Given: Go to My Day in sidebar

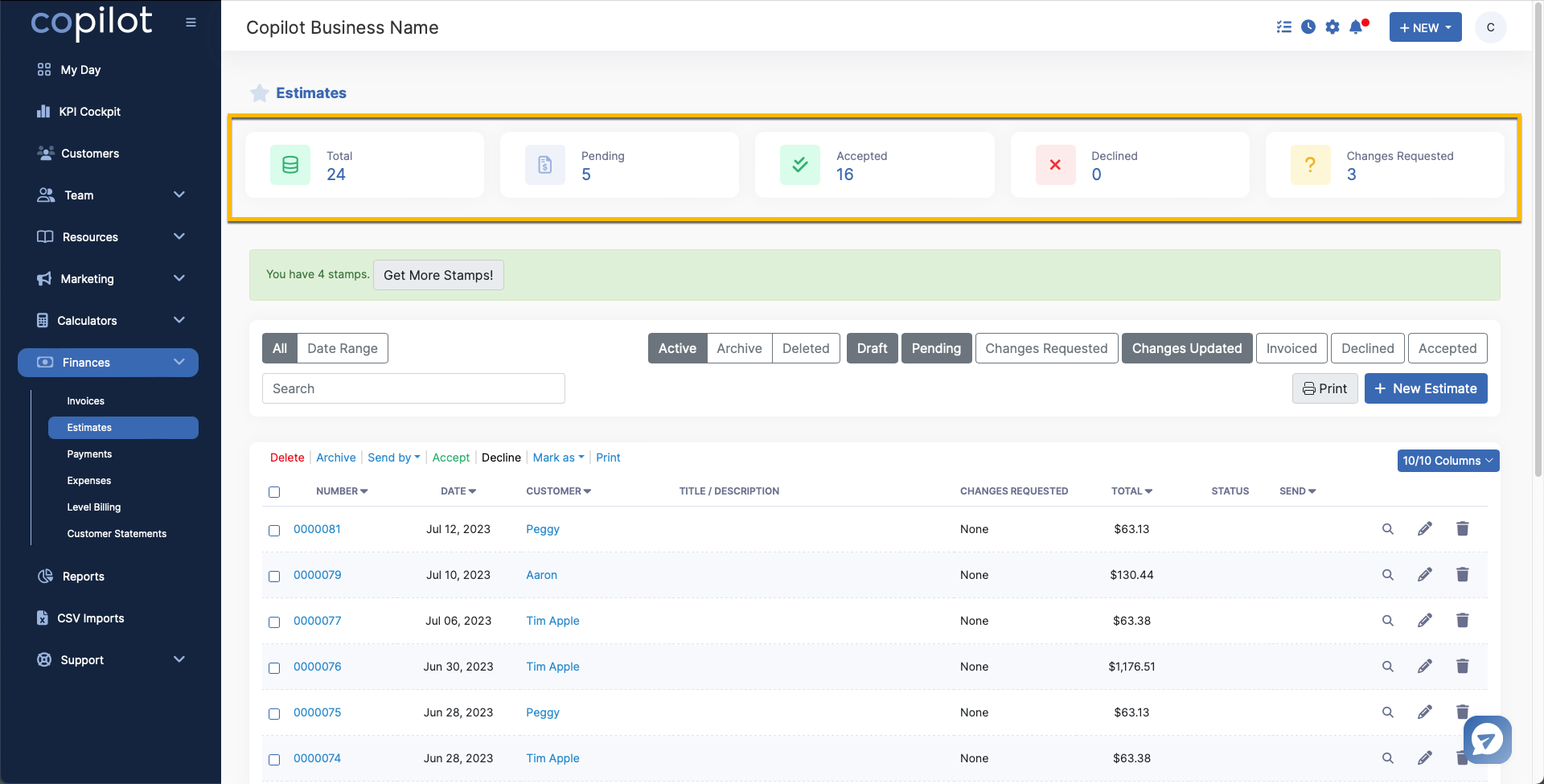Looking at the screenshot, I should click(80, 70).
